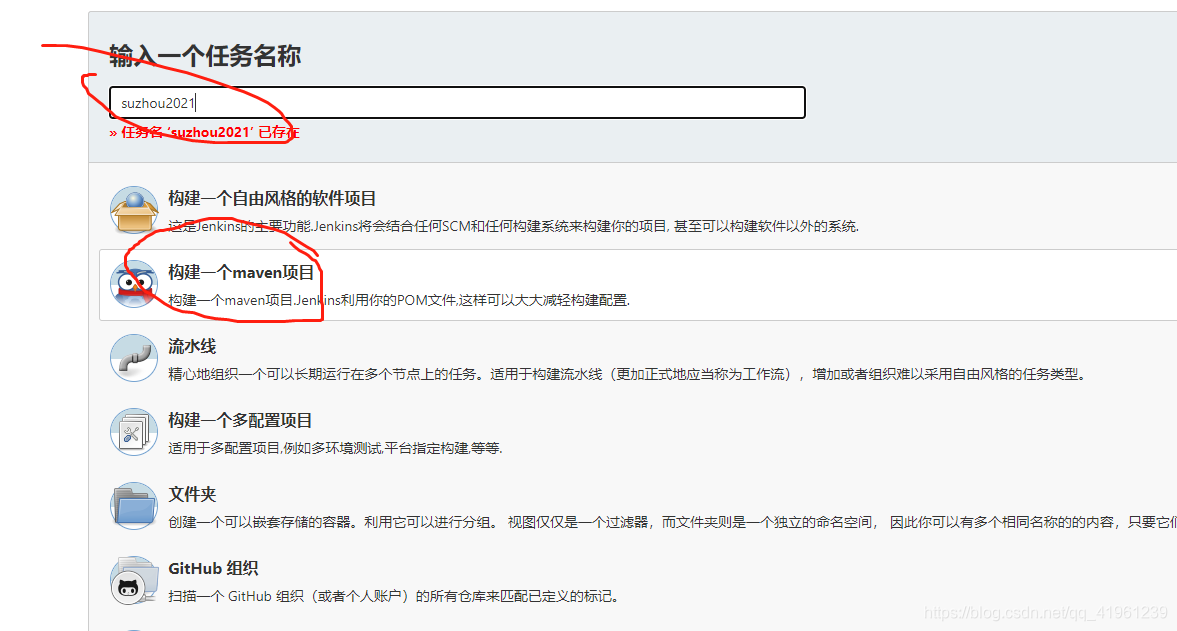Choose 构建一个maven项目 title
Viewport: 1177px width, 631px height.
[241, 272]
